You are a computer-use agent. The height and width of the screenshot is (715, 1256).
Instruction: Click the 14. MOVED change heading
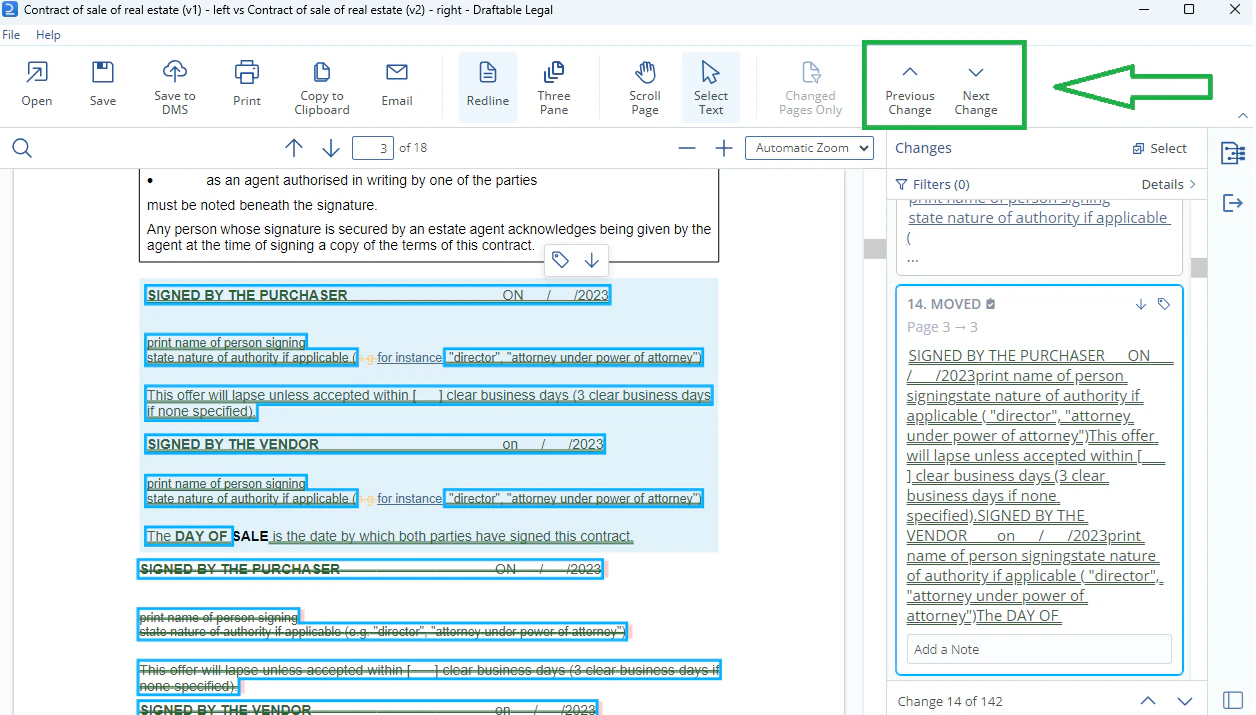(944, 304)
